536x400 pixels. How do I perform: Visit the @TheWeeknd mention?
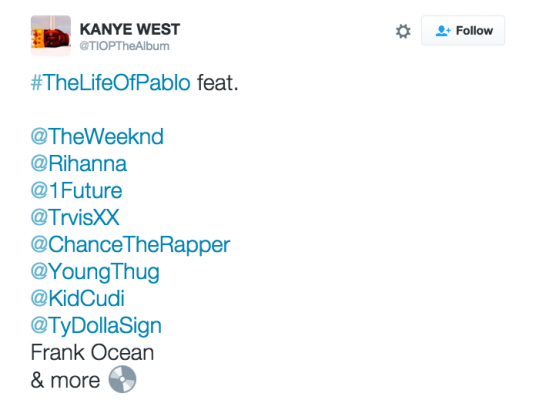97,136
